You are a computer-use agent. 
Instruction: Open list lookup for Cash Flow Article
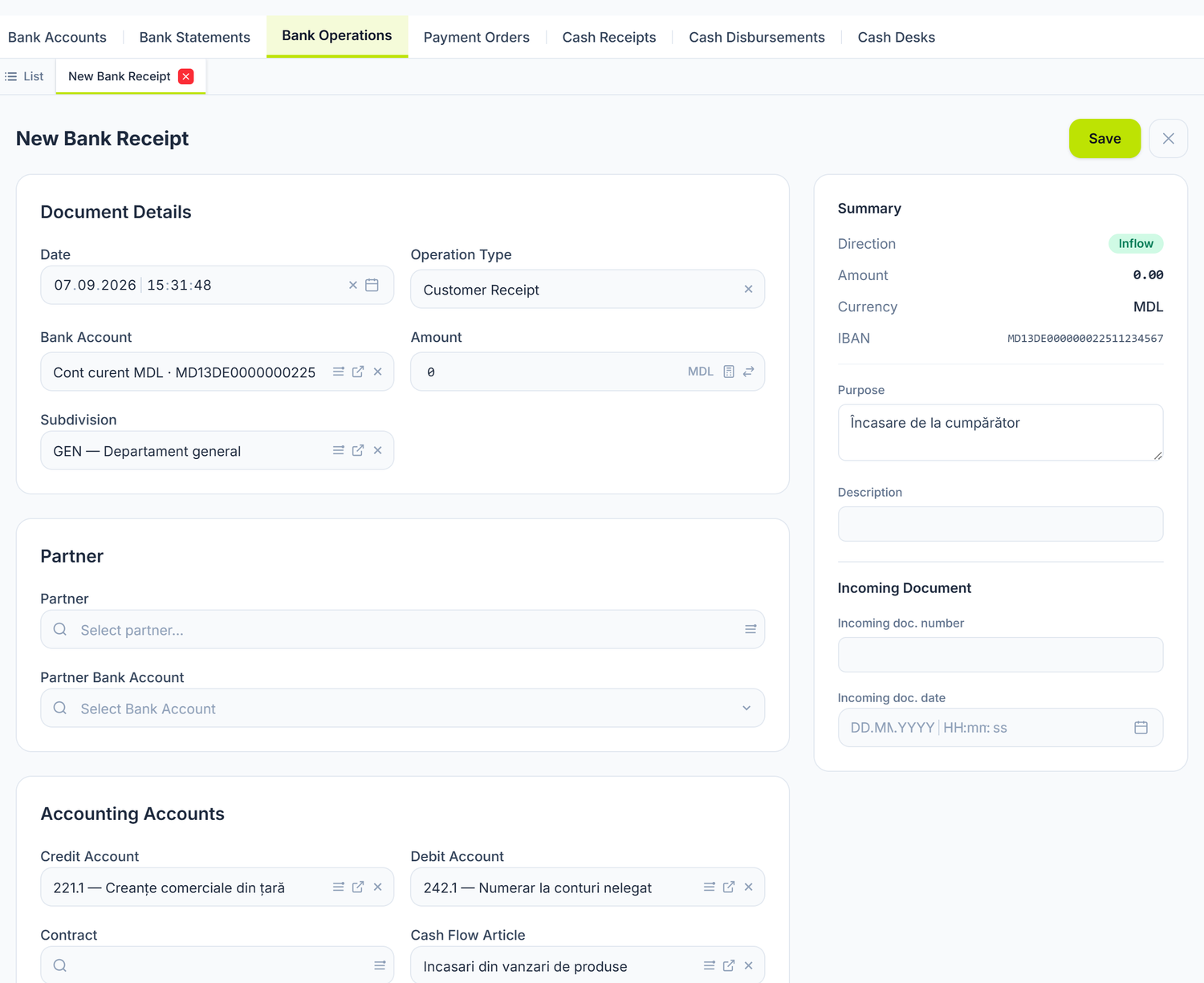pyautogui.click(x=710, y=965)
